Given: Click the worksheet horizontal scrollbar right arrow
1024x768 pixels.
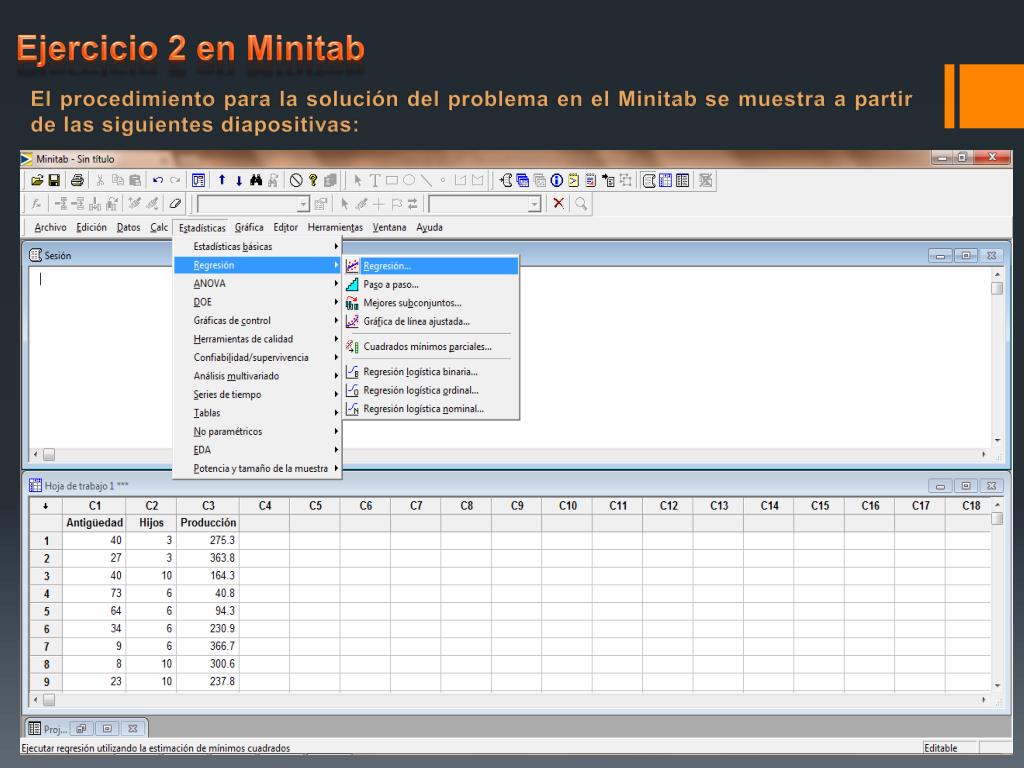Looking at the screenshot, I should [984, 700].
